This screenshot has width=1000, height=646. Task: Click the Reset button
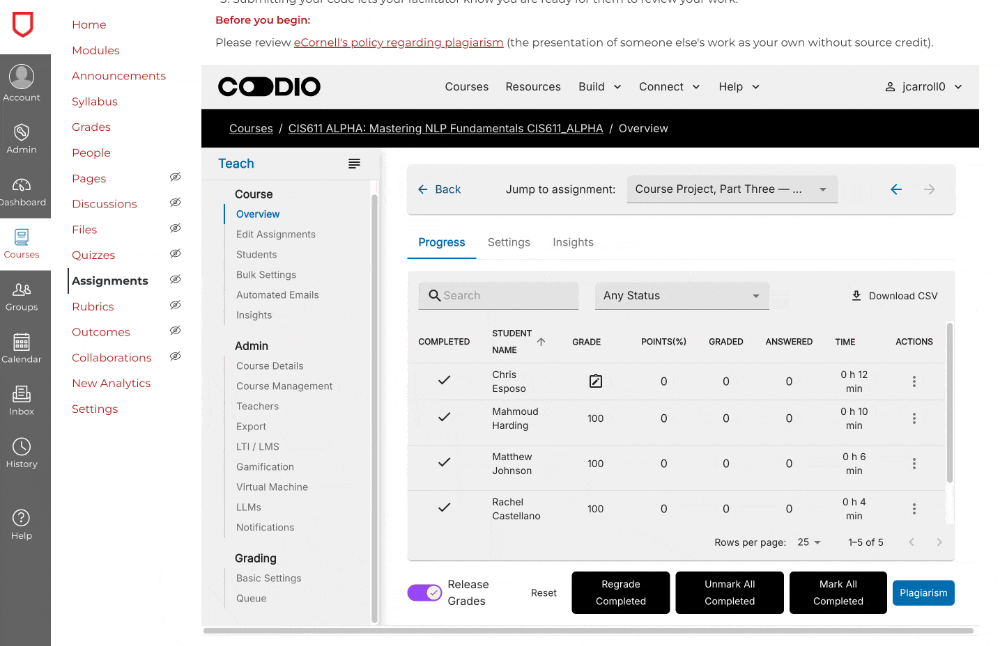543,593
